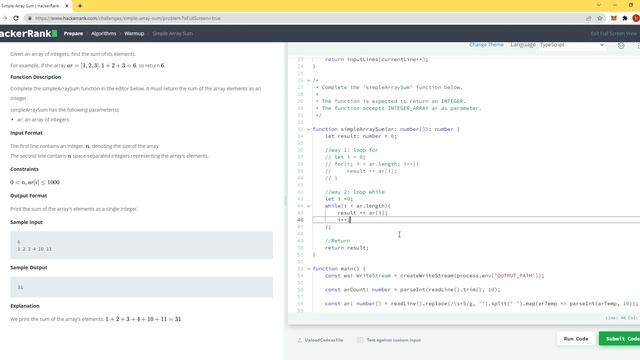Click Exit Full Screen View link
Image resolution: width=640 pixels, height=360 pixels.
coord(613,33)
